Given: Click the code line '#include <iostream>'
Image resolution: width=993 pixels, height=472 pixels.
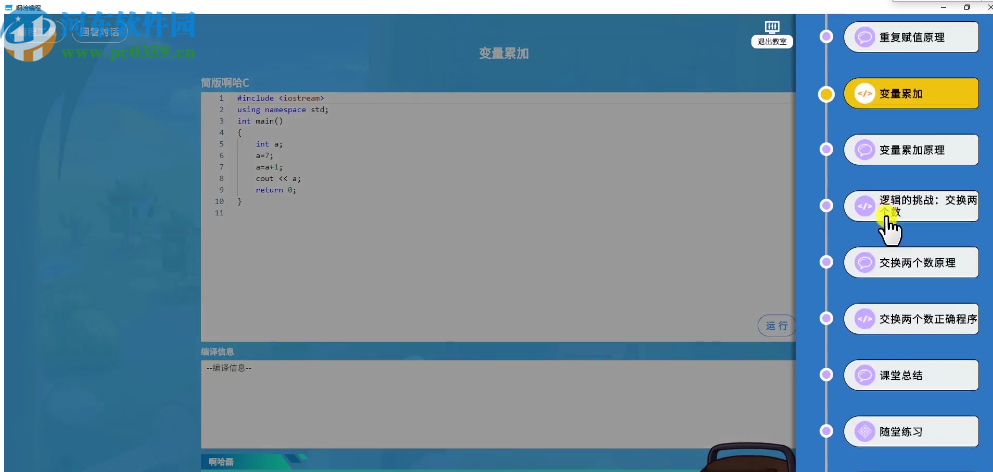Looking at the screenshot, I should (x=281, y=98).
